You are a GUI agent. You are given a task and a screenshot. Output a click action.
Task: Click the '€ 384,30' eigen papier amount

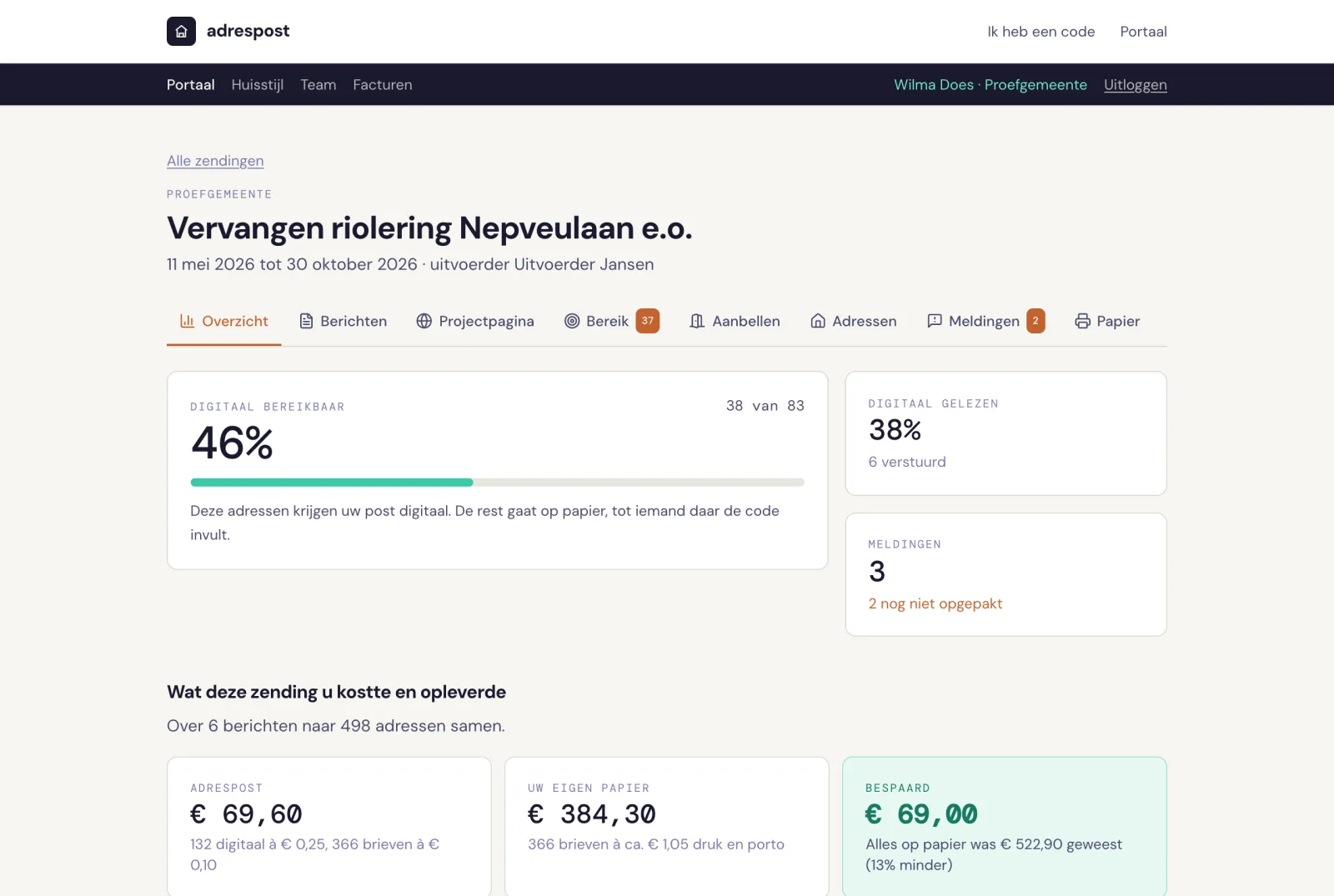click(x=592, y=814)
